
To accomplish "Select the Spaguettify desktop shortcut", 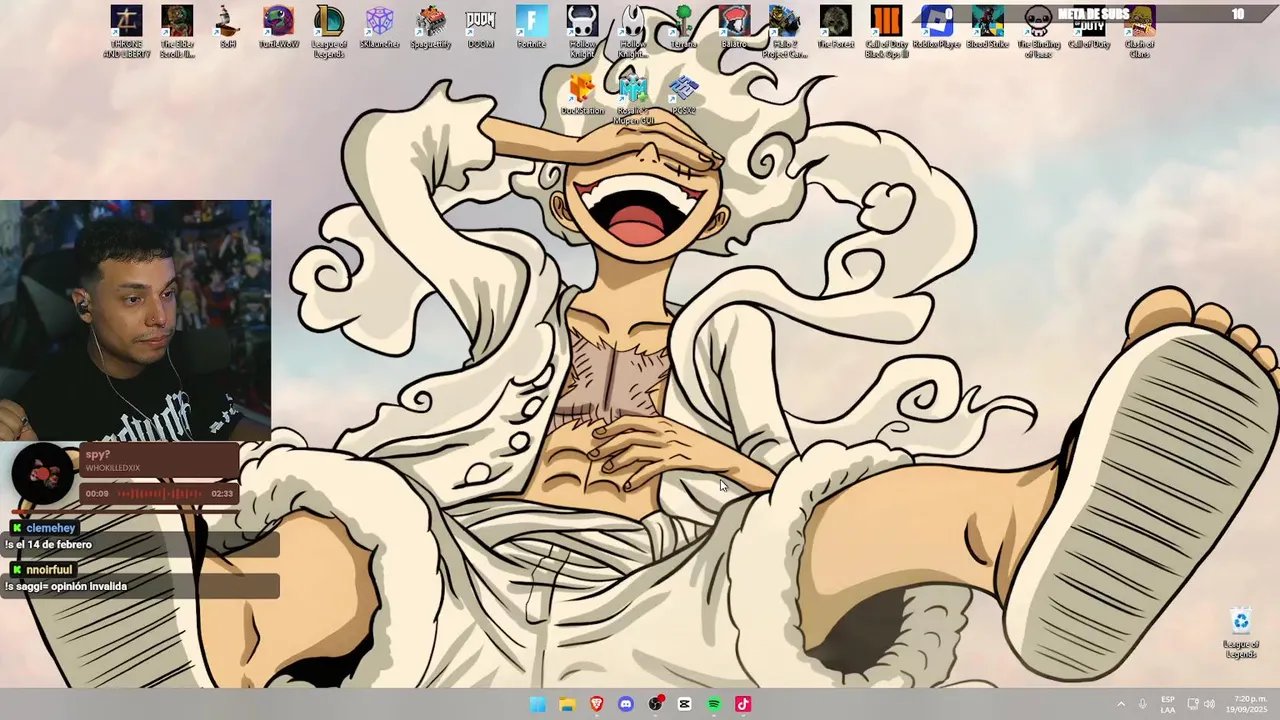I will click(431, 27).
